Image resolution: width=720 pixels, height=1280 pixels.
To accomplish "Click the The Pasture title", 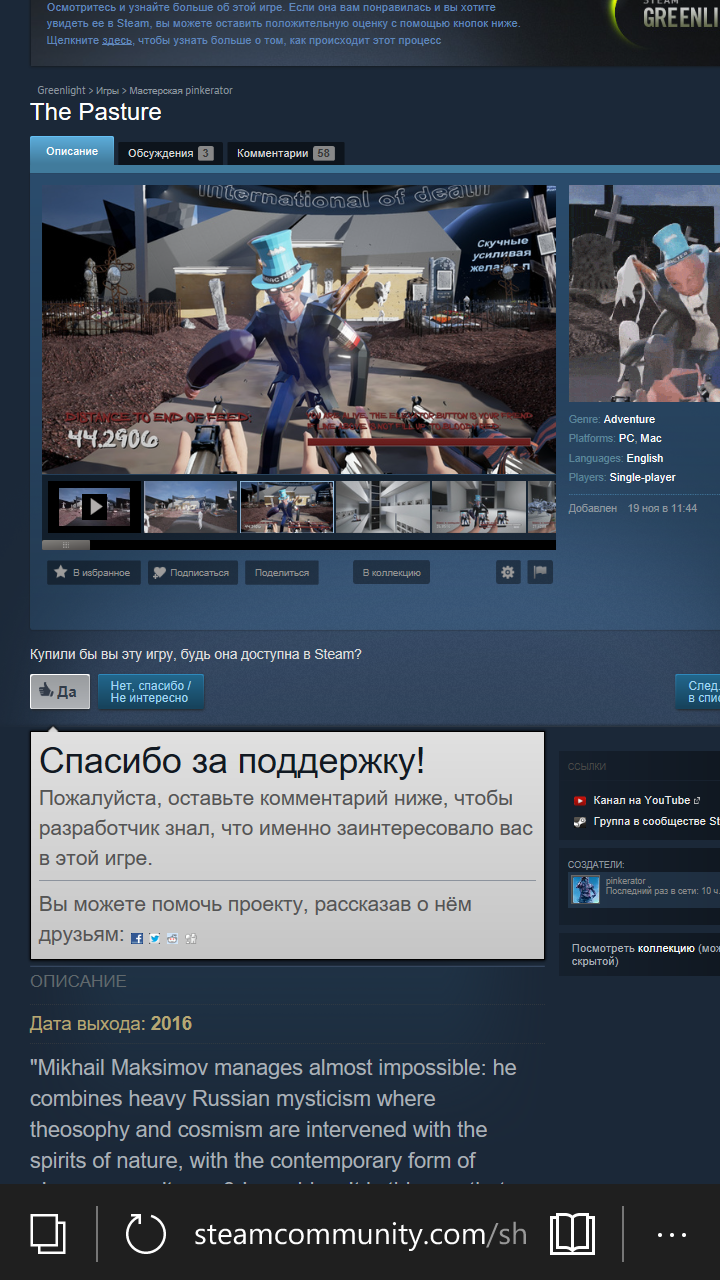I will pyautogui.click(x=96, y=112).
